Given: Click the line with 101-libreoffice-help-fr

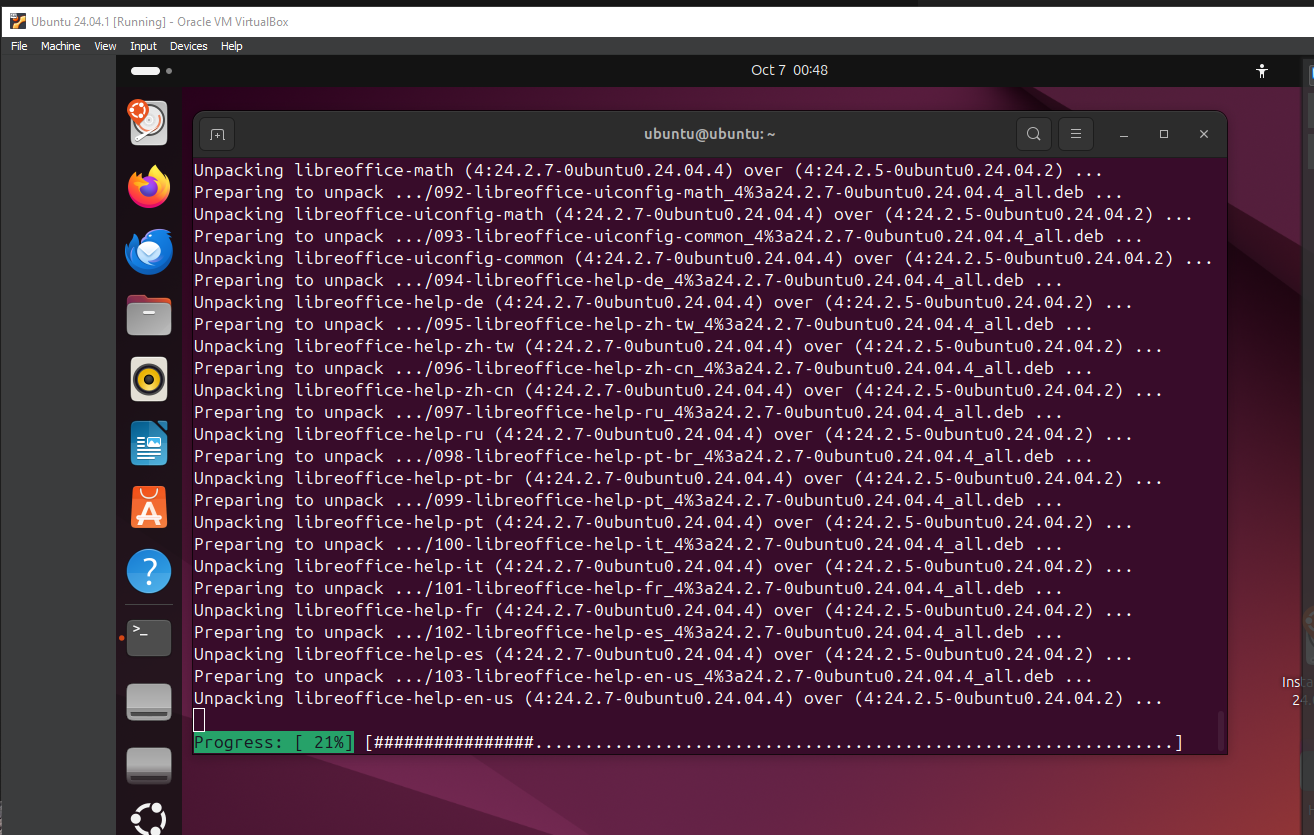Looking at the screenshot, I should click(x=628, y=588).
